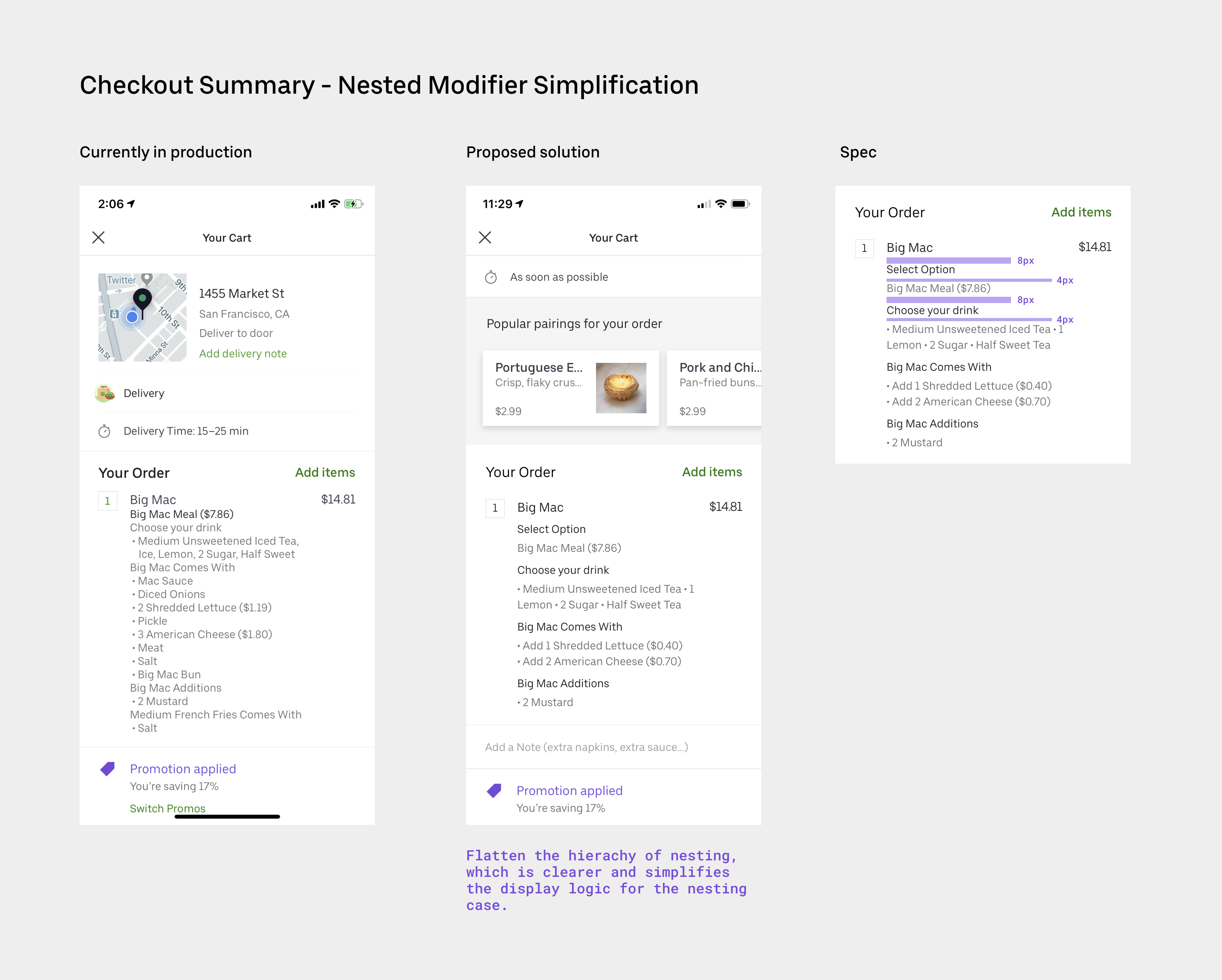Click Add items in the Spec panel
The height and width of the screenshot is (980, 1222).
coord(1081,213)
